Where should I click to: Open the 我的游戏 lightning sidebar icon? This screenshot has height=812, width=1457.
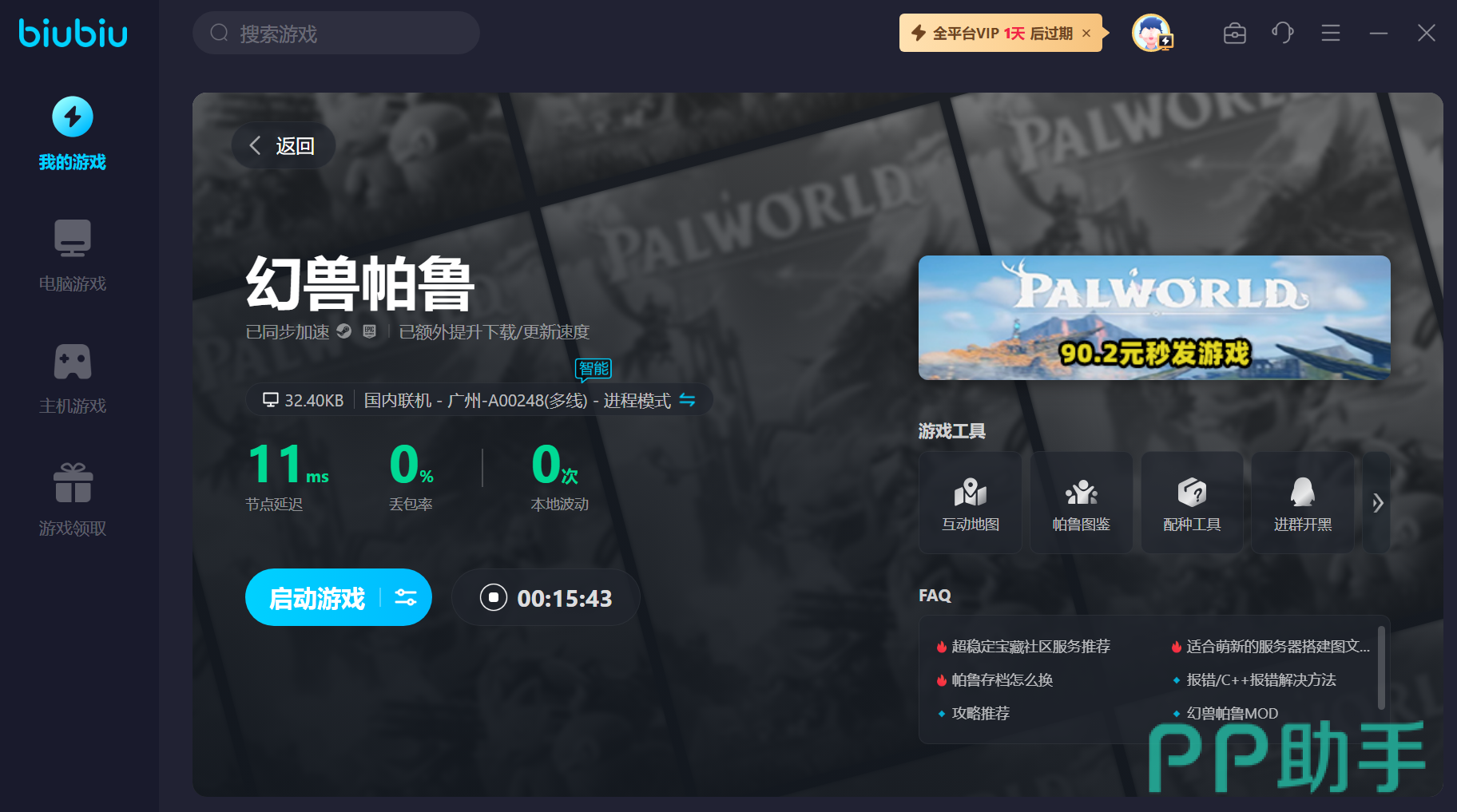pos(73,117)
